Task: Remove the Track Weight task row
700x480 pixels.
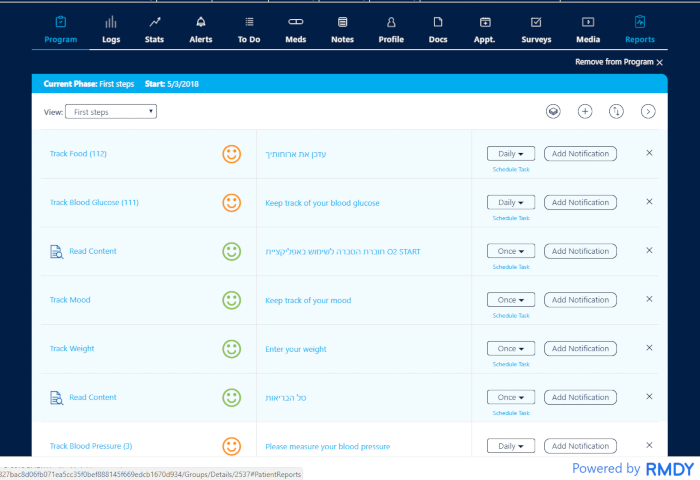Action: (x=649, y=349)
